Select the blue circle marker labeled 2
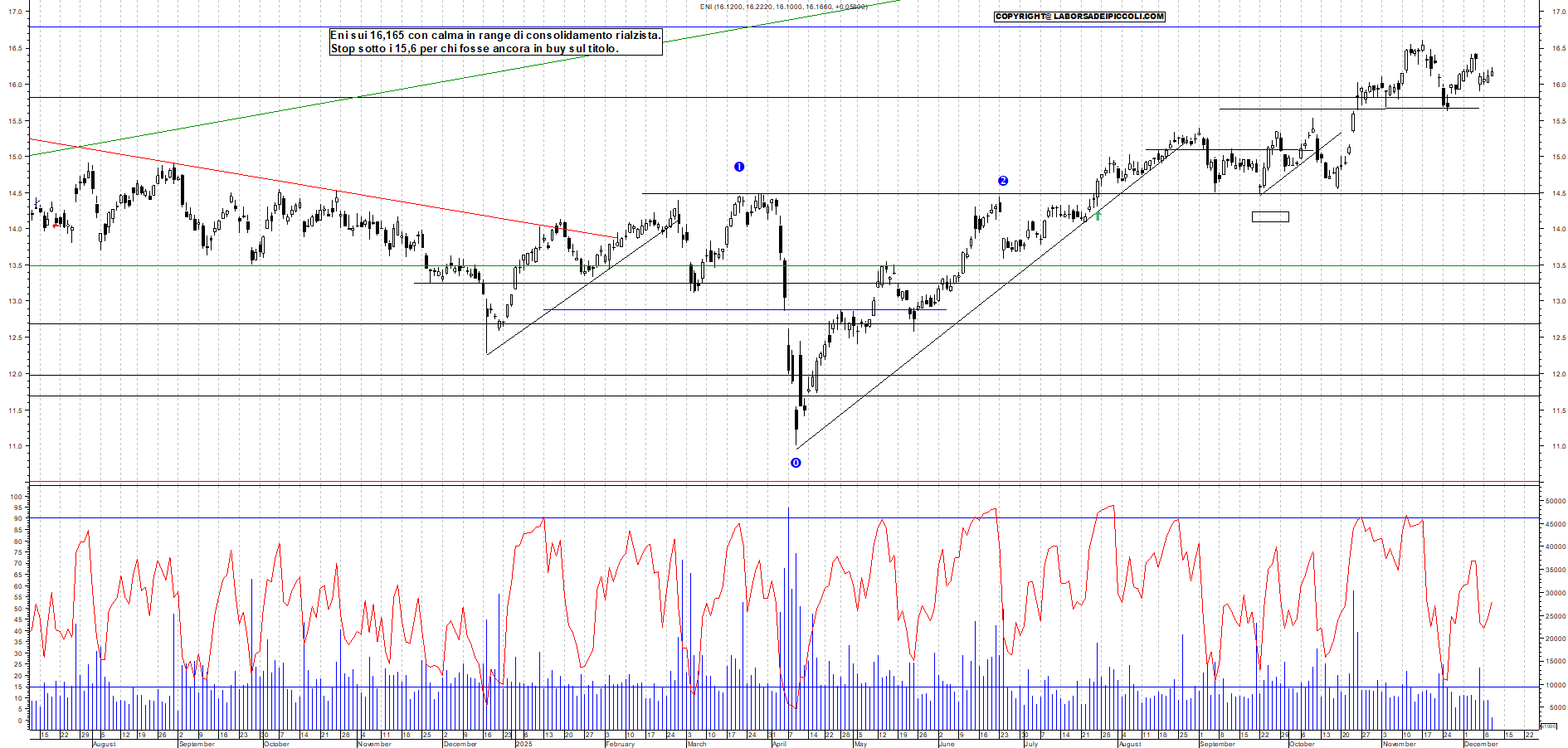This screenshot has height=748, width=1568. [x=1003, y=181]
